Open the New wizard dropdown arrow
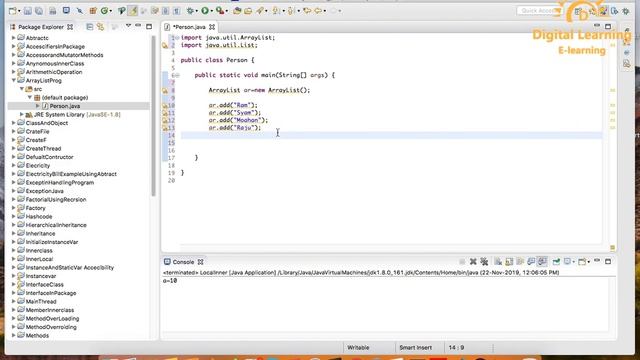 coord(19,11)
